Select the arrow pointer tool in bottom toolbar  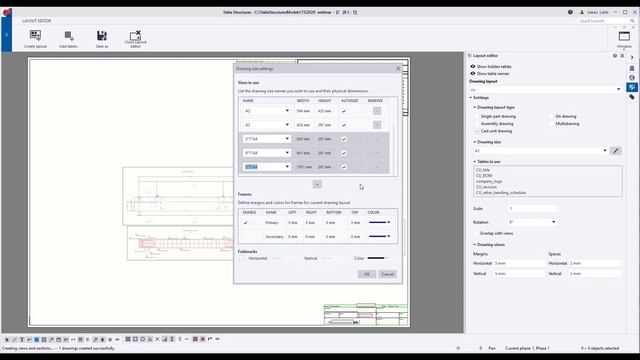coord(7,340)
